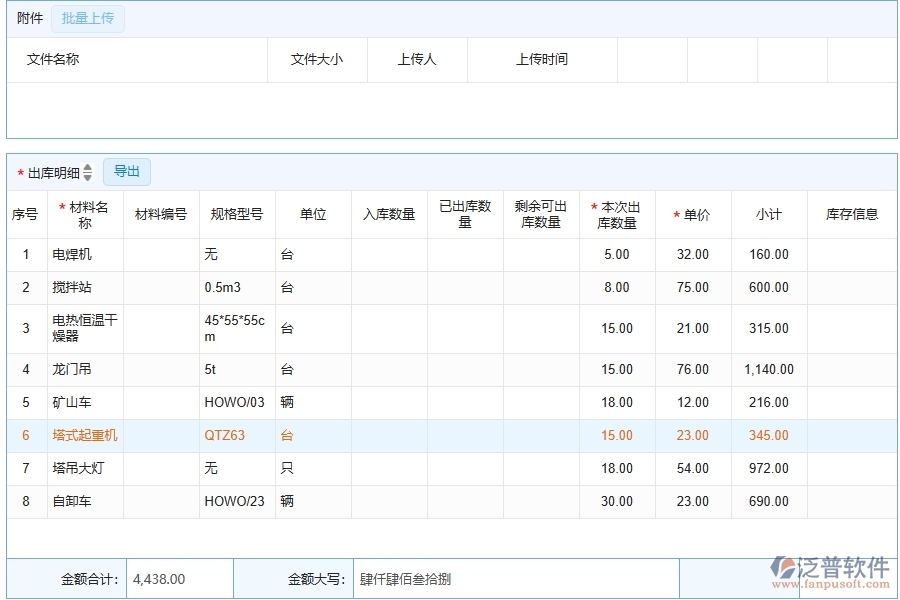The height and width of the screenshot is (600, 900).
Task: 点击"库存信息"列标题
Action: point(852,213)
